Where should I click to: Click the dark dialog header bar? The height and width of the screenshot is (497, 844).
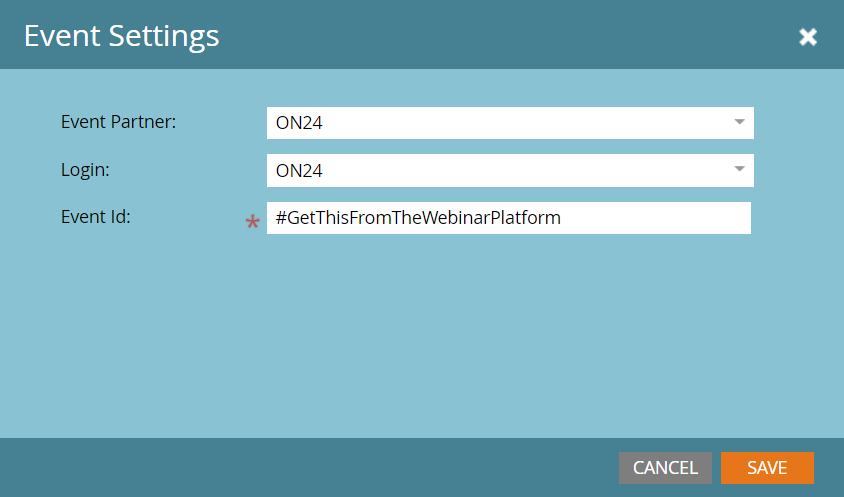point(500,37)
